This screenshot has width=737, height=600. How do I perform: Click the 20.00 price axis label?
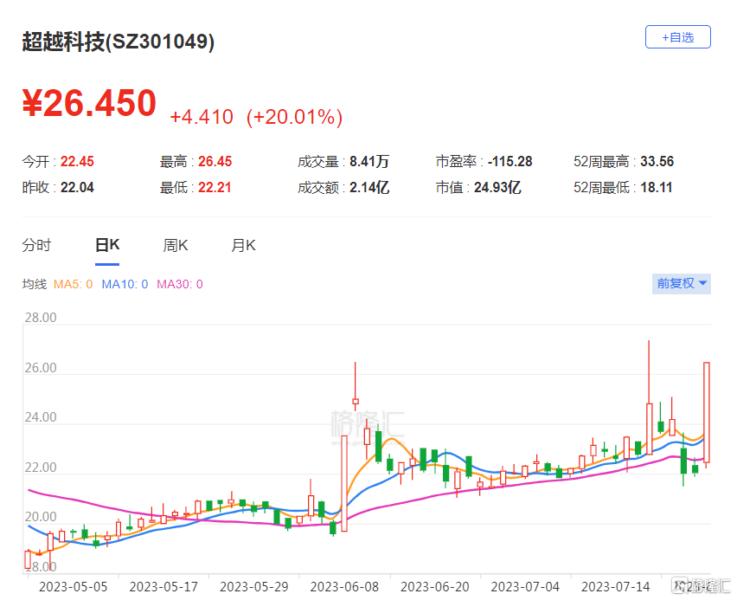tap(40, 517)
